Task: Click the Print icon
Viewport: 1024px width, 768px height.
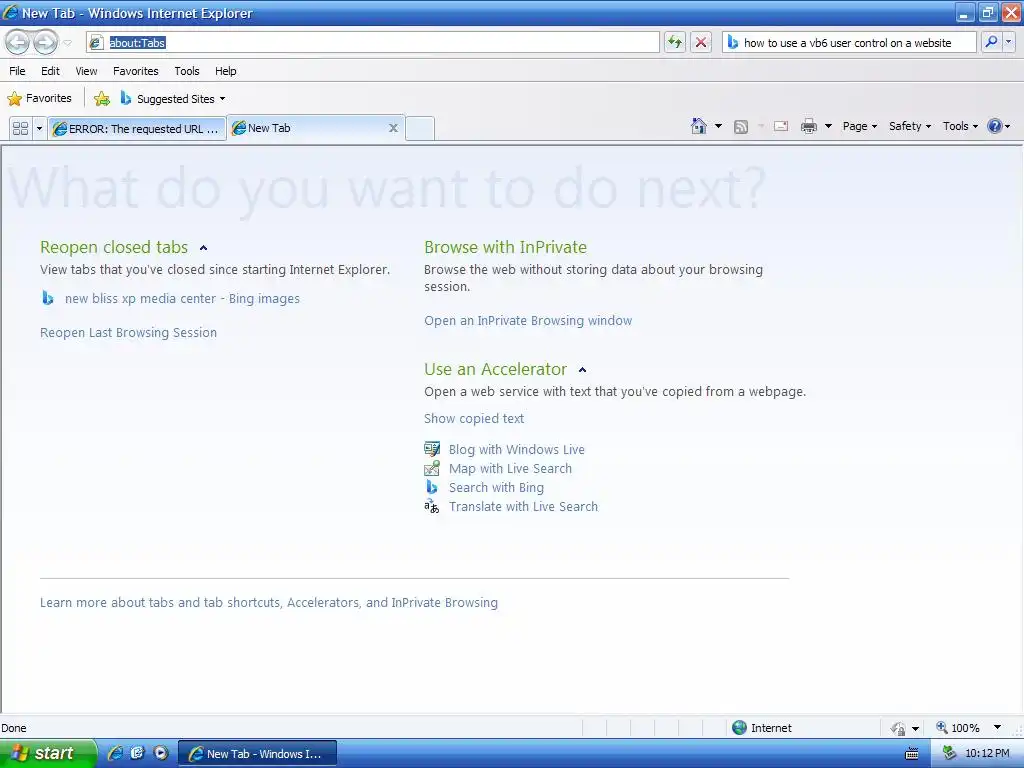Action: click(x=808, y=126)
